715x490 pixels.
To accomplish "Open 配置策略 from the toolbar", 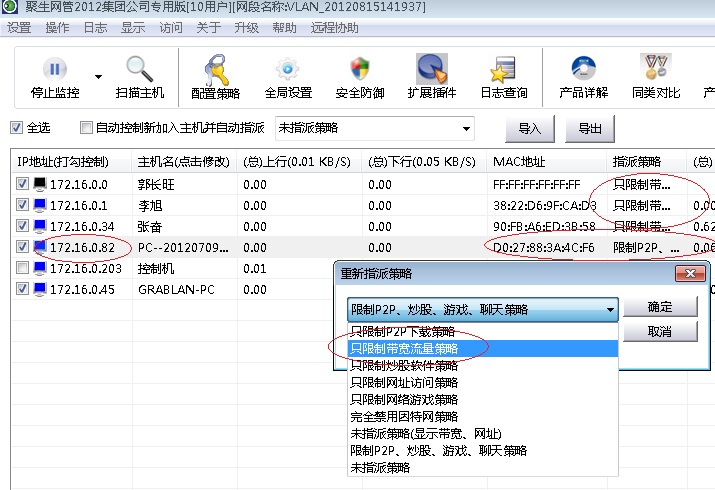I will (x=215, y=70).
